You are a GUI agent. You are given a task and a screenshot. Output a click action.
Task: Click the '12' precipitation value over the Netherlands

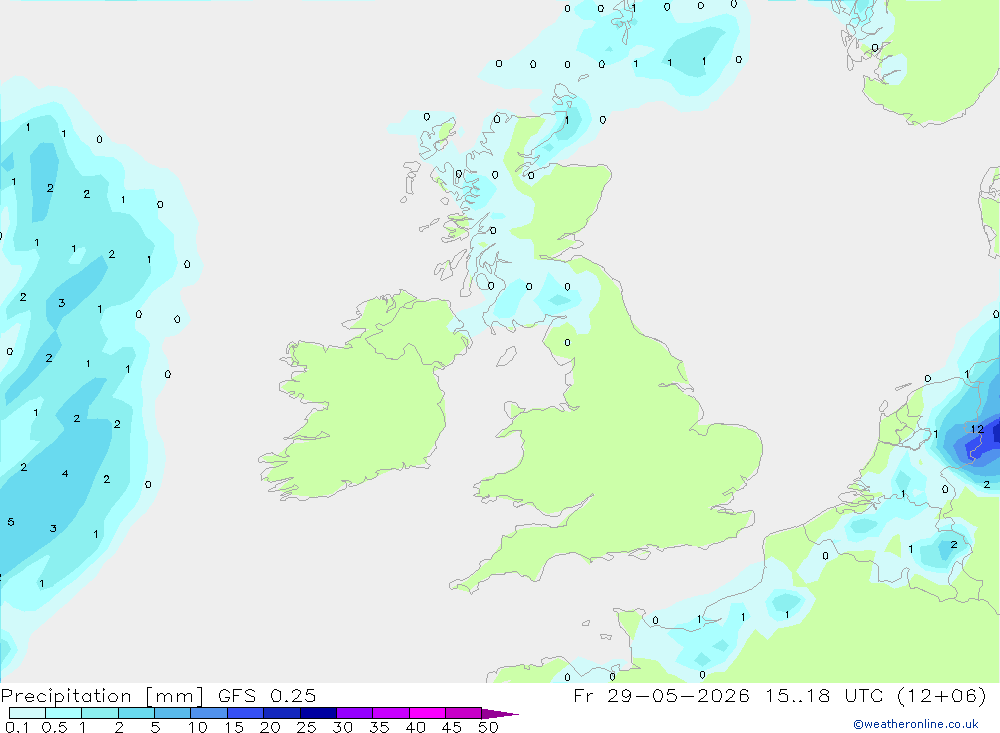[x=977, y=429]
